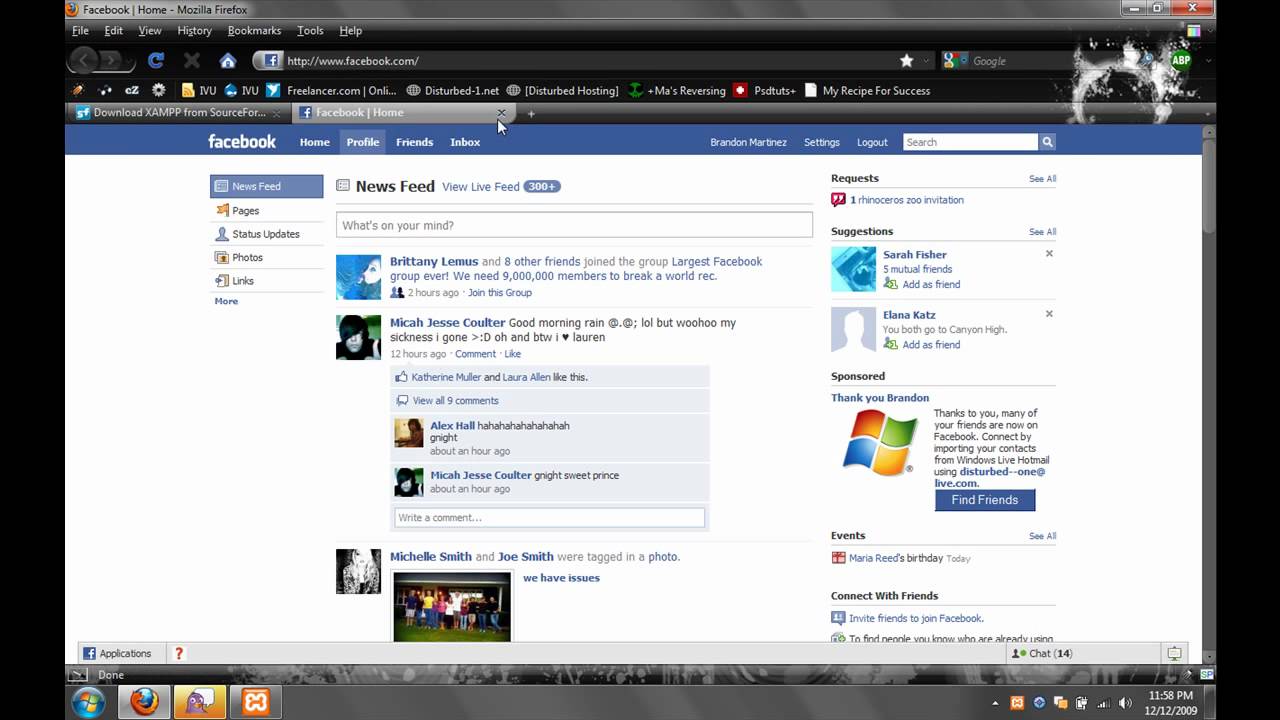Screen dimensions: 1280x720
Task: Open Applications in the bottom bar
Action: click(117, 653)
